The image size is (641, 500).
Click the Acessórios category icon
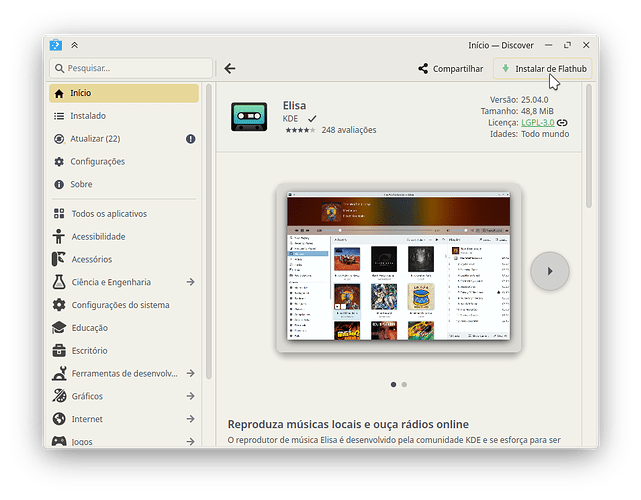[59, 259]
